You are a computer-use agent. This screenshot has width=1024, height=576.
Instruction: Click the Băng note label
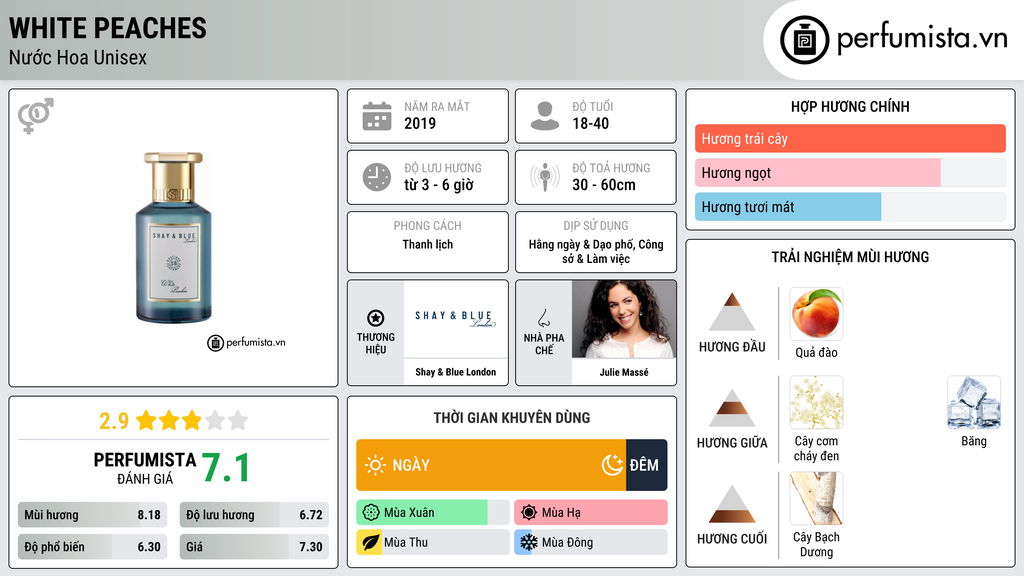pyautogui.click(x=974, y=441)
